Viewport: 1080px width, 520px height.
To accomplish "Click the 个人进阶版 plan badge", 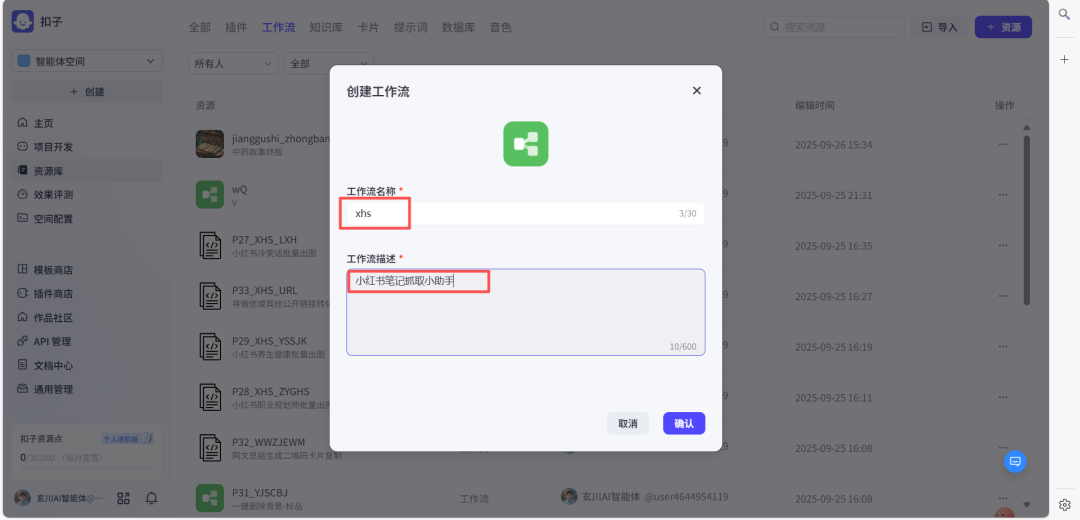I will click(x=127, y=439).
